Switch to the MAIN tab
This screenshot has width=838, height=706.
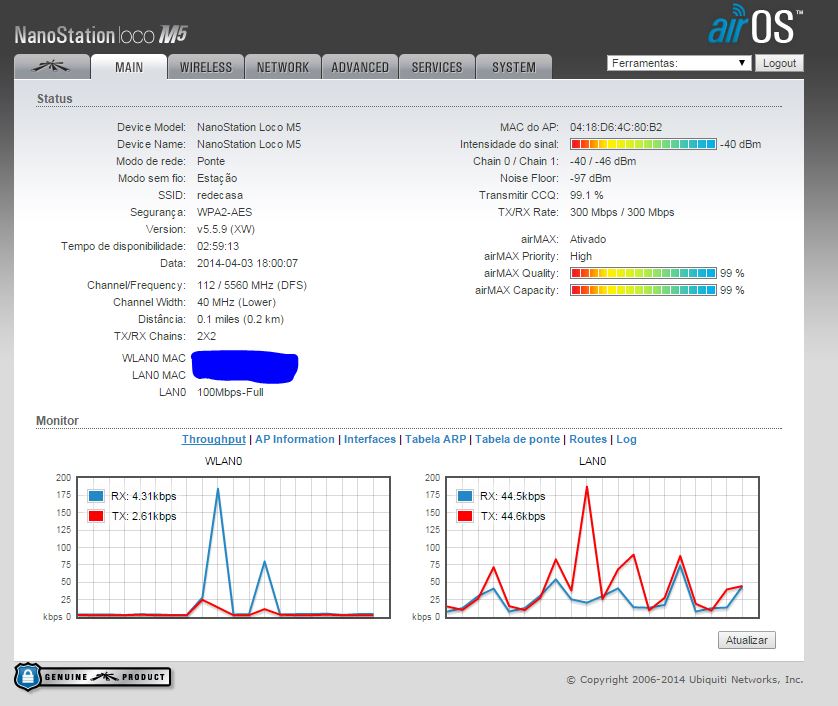click(x=129, y=67)
